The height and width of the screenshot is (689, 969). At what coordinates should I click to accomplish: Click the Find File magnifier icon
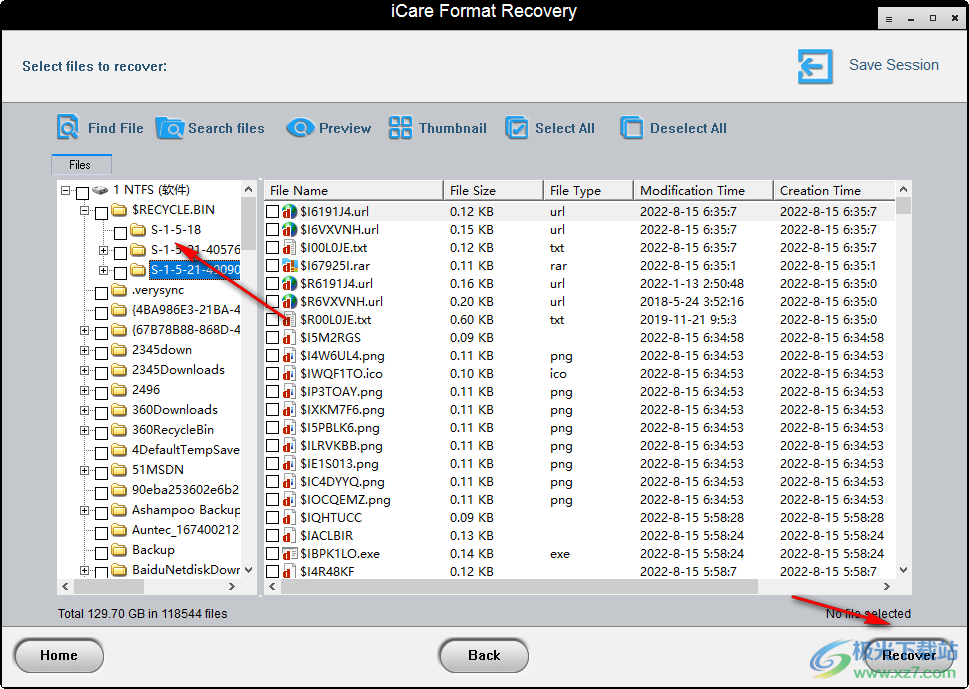pos(67,127)
